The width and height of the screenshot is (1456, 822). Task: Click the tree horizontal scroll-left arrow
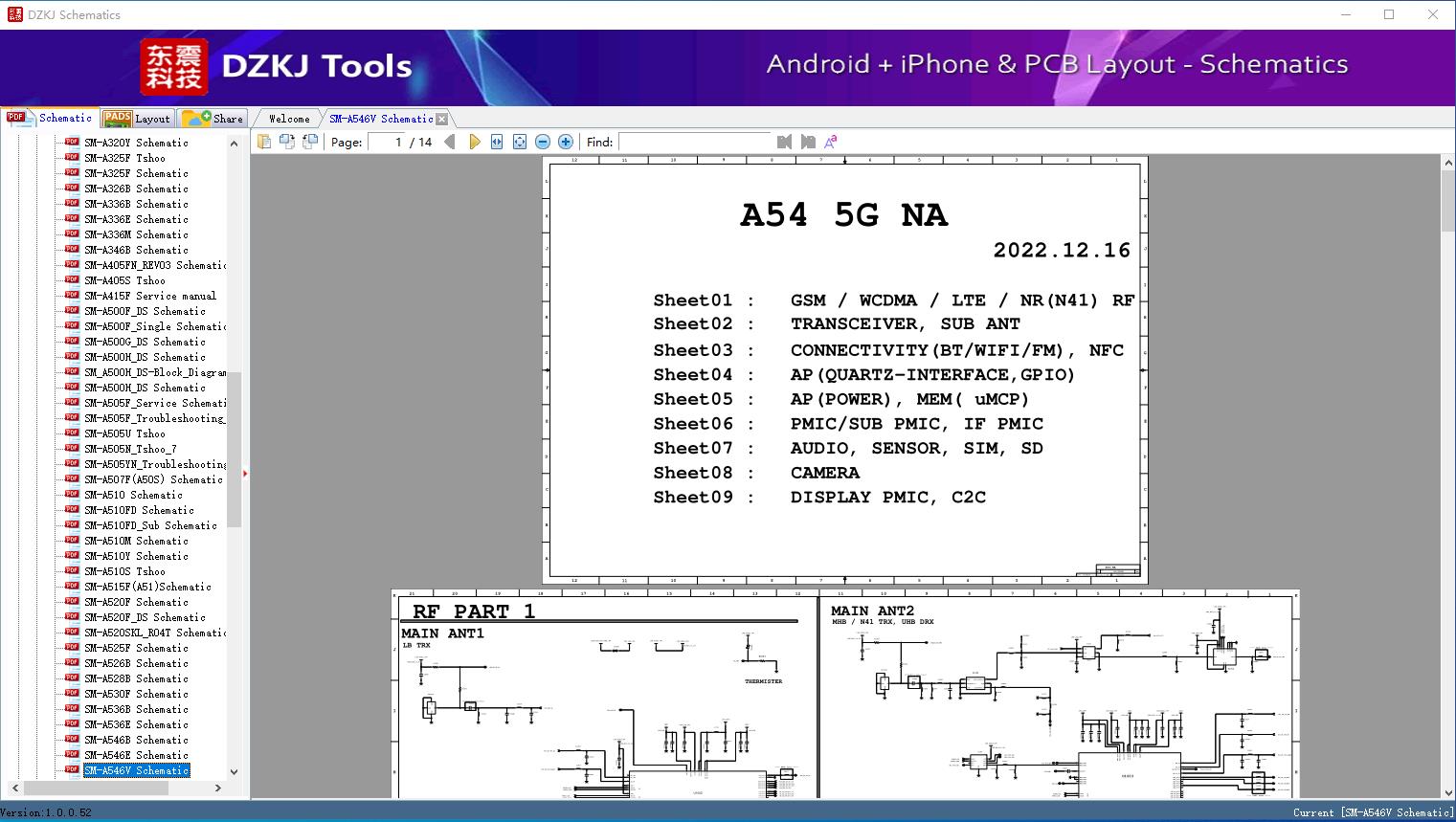coord(14,788)
